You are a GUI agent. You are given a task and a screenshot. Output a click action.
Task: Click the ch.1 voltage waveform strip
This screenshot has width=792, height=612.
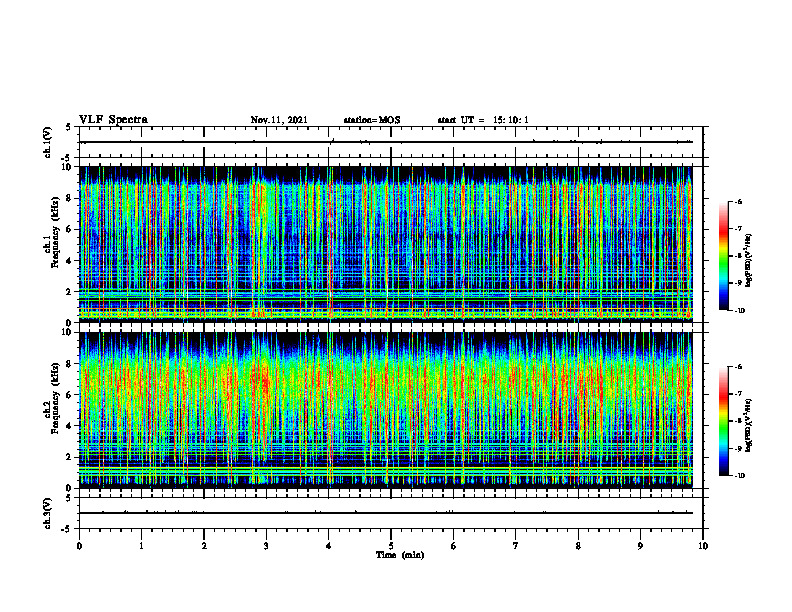pyautogui.click(x=391, y=142)
